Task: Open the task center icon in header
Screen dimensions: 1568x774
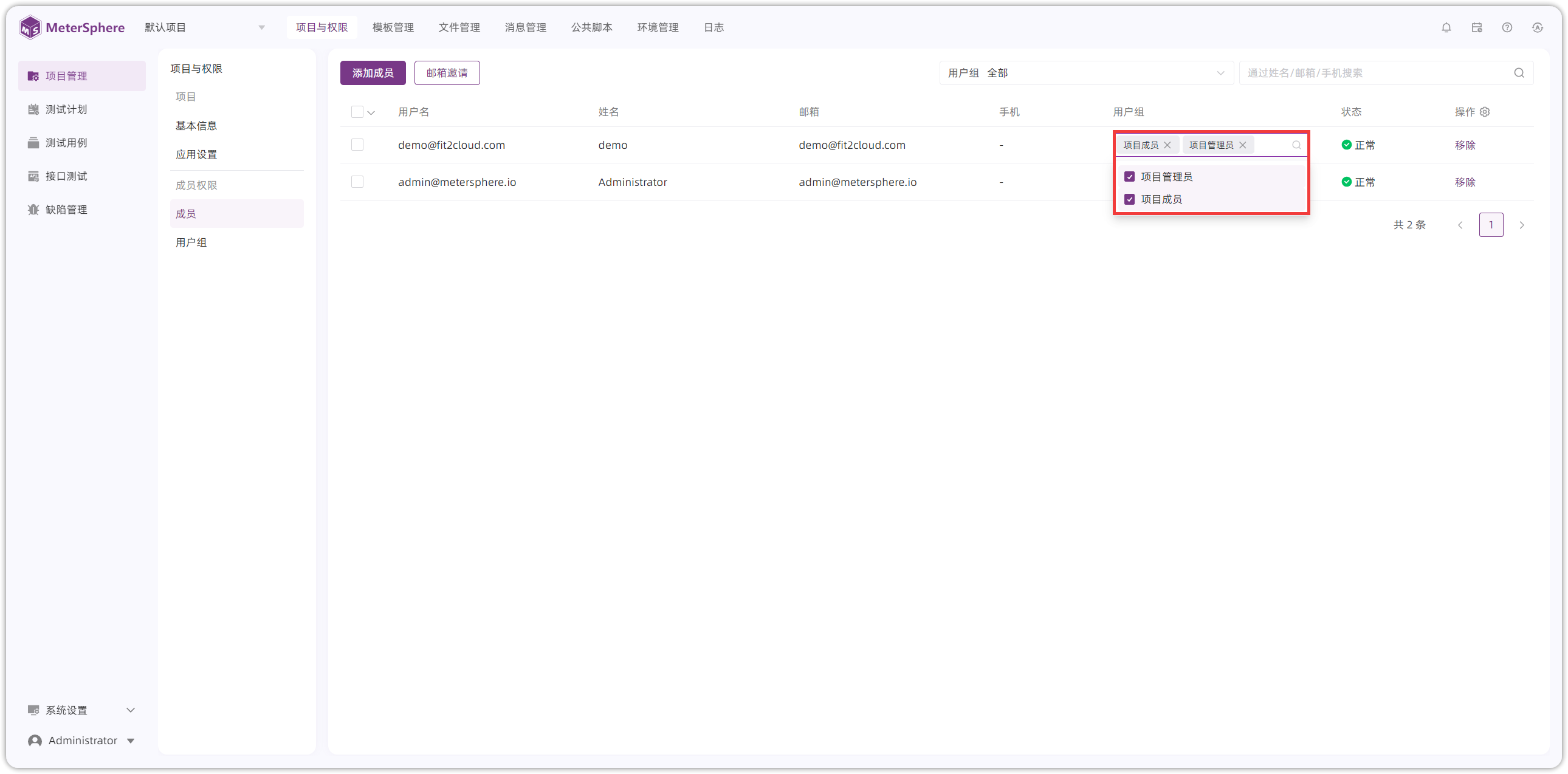Action: pyautogui.click(x=1477, y=27)
